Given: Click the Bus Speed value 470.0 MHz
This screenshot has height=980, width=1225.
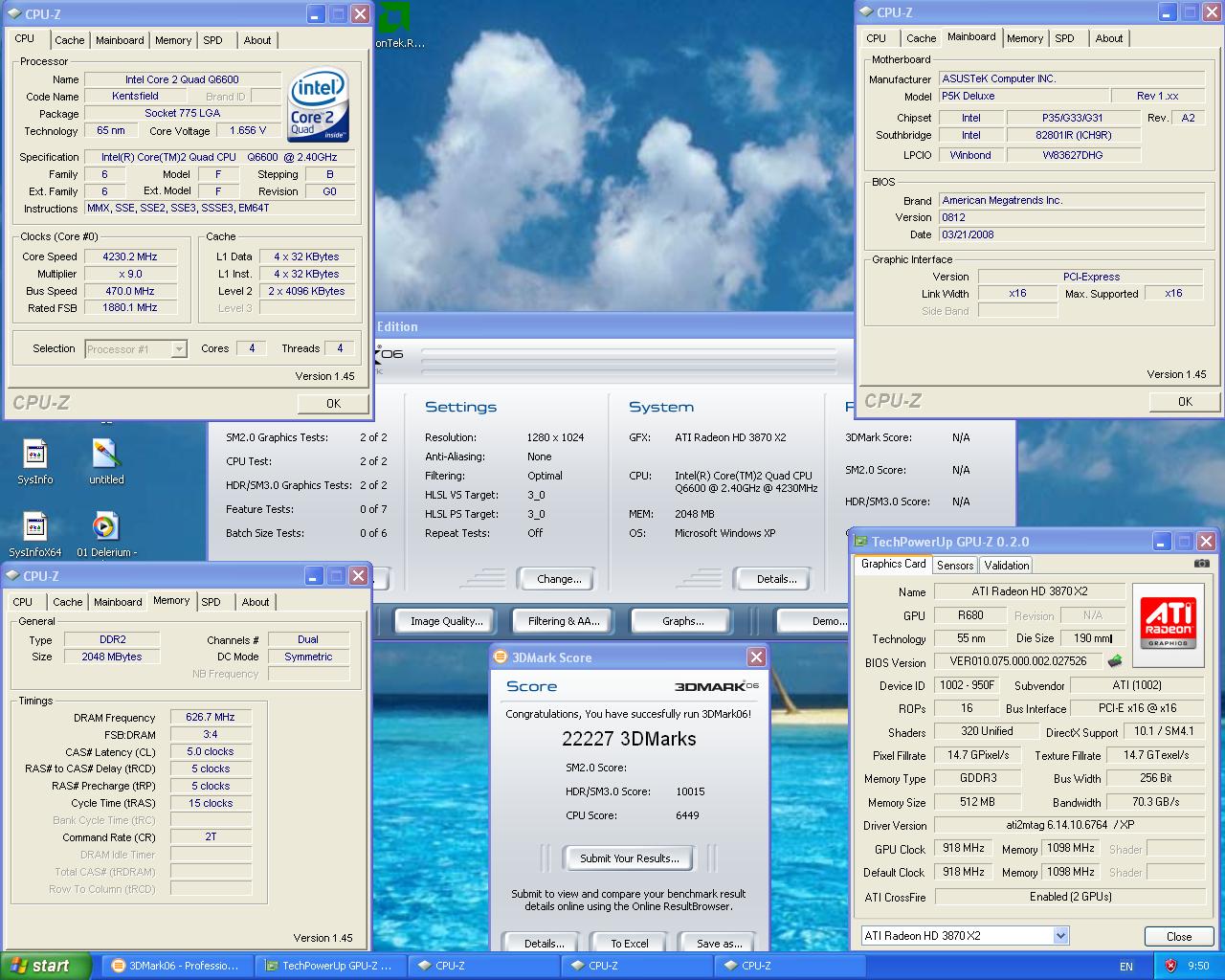Looking at the screenshot, I should click(130, 291).
